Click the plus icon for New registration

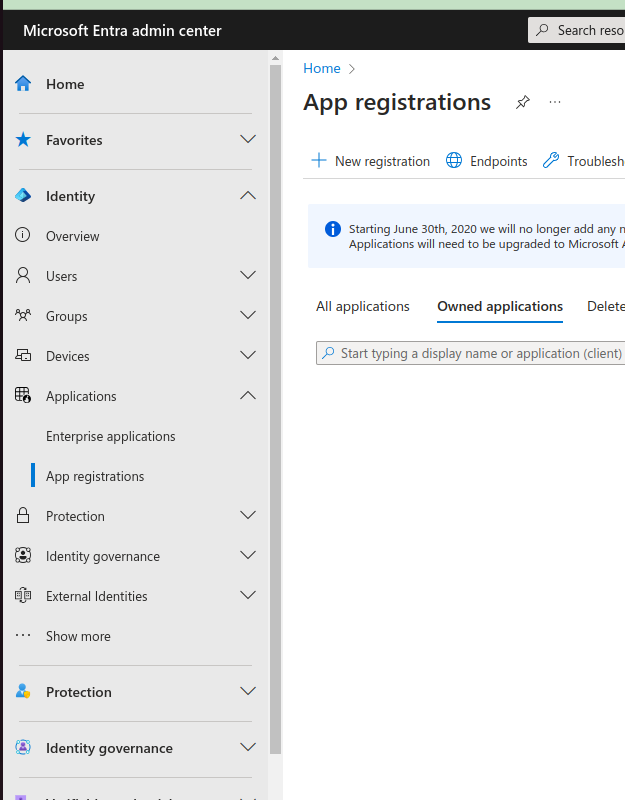click(x=319, y=160)
